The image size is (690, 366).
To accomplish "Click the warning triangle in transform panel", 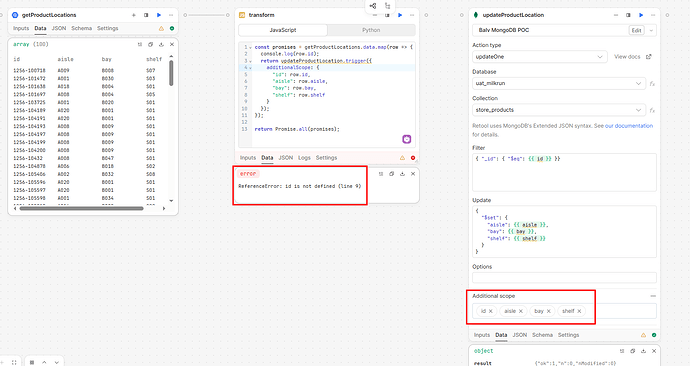I will click(402, 157).
